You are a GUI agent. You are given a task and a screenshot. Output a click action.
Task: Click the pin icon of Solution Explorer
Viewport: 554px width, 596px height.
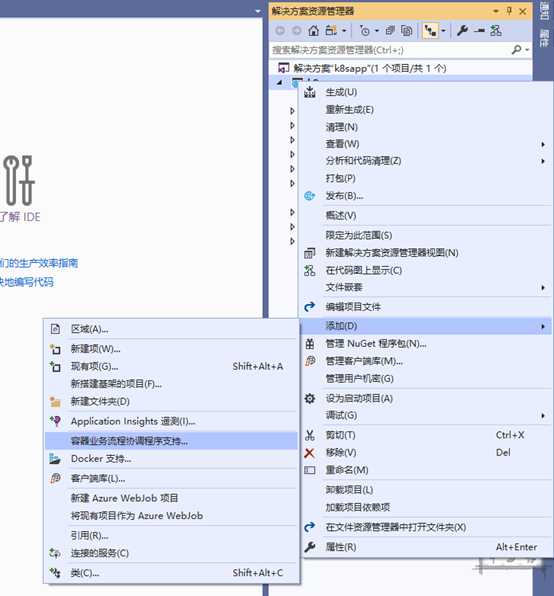pos(509,11)
